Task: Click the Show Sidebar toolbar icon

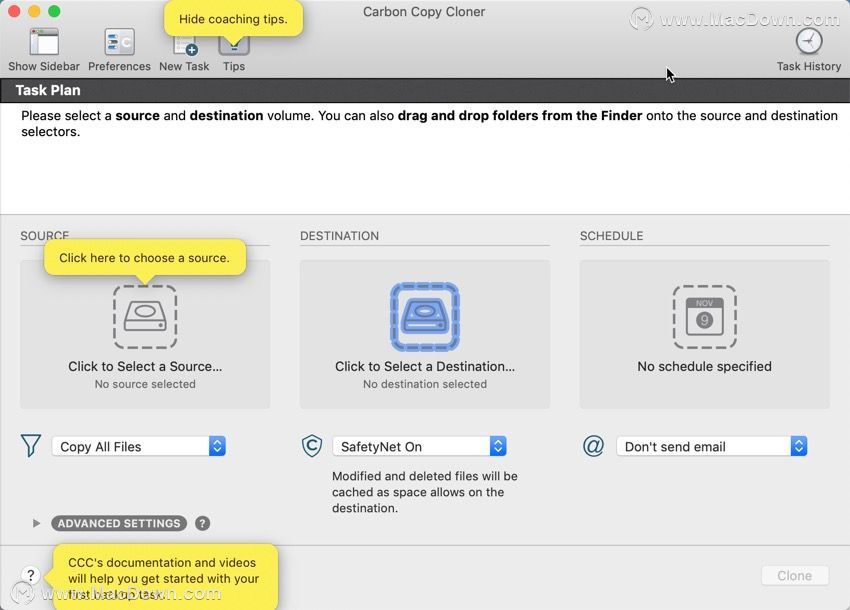Action: click(x=44, y=42)
